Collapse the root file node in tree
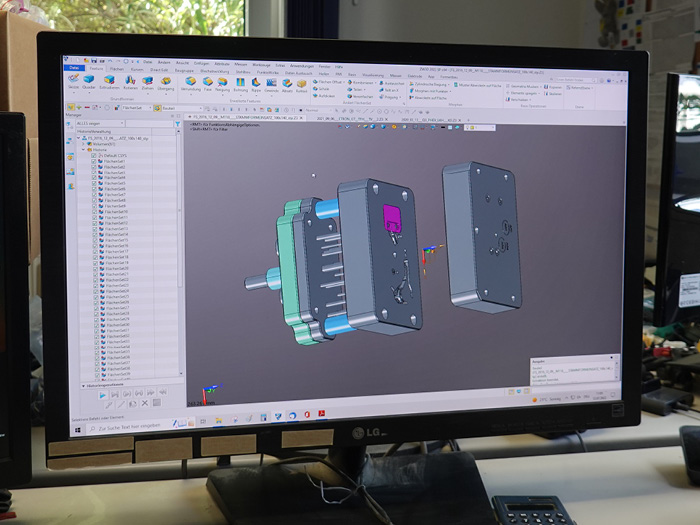This screenshot has height=525, width=700. [x=79, y=138]
